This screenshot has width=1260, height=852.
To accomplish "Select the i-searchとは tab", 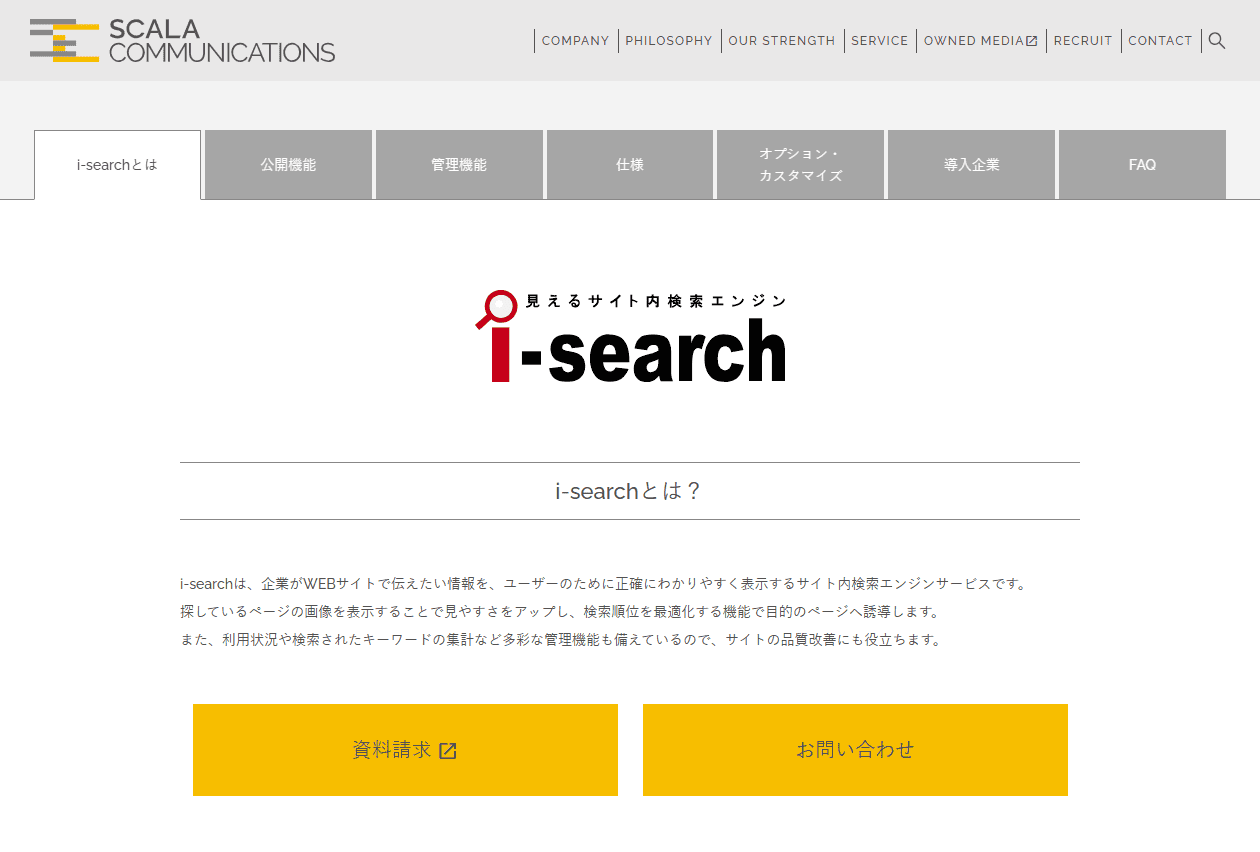I will [x=117, y=165].
